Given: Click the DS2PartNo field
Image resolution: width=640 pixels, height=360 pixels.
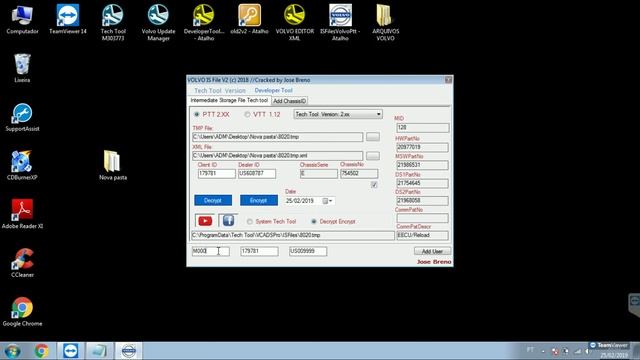Looking at the screenshot, I should (x=422, y=200).
